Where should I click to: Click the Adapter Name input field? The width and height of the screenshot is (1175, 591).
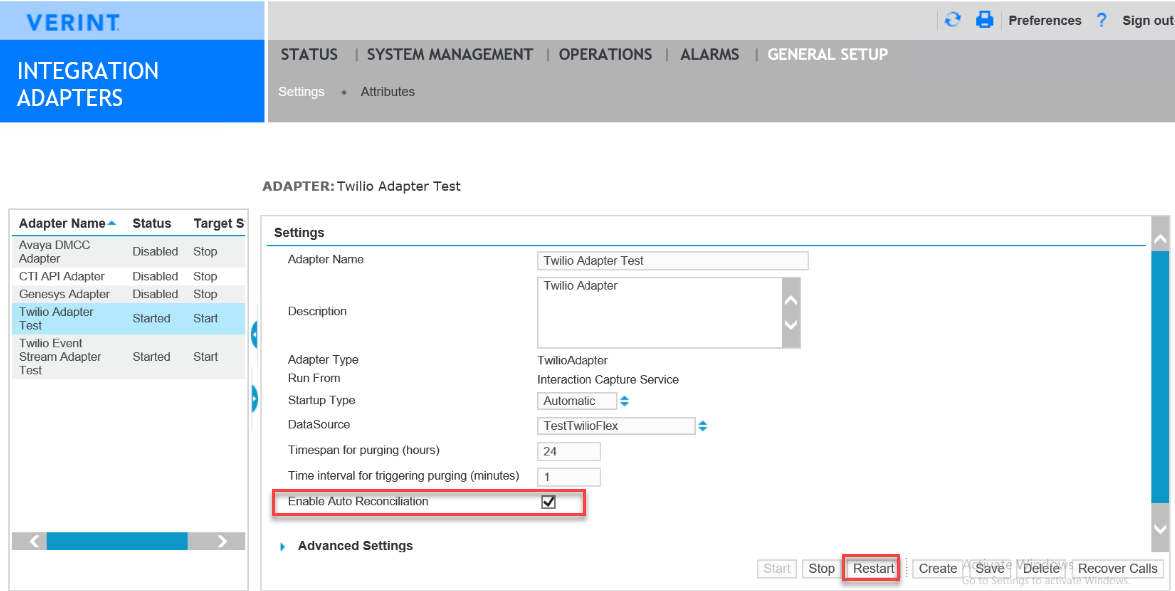pos(673,261)
